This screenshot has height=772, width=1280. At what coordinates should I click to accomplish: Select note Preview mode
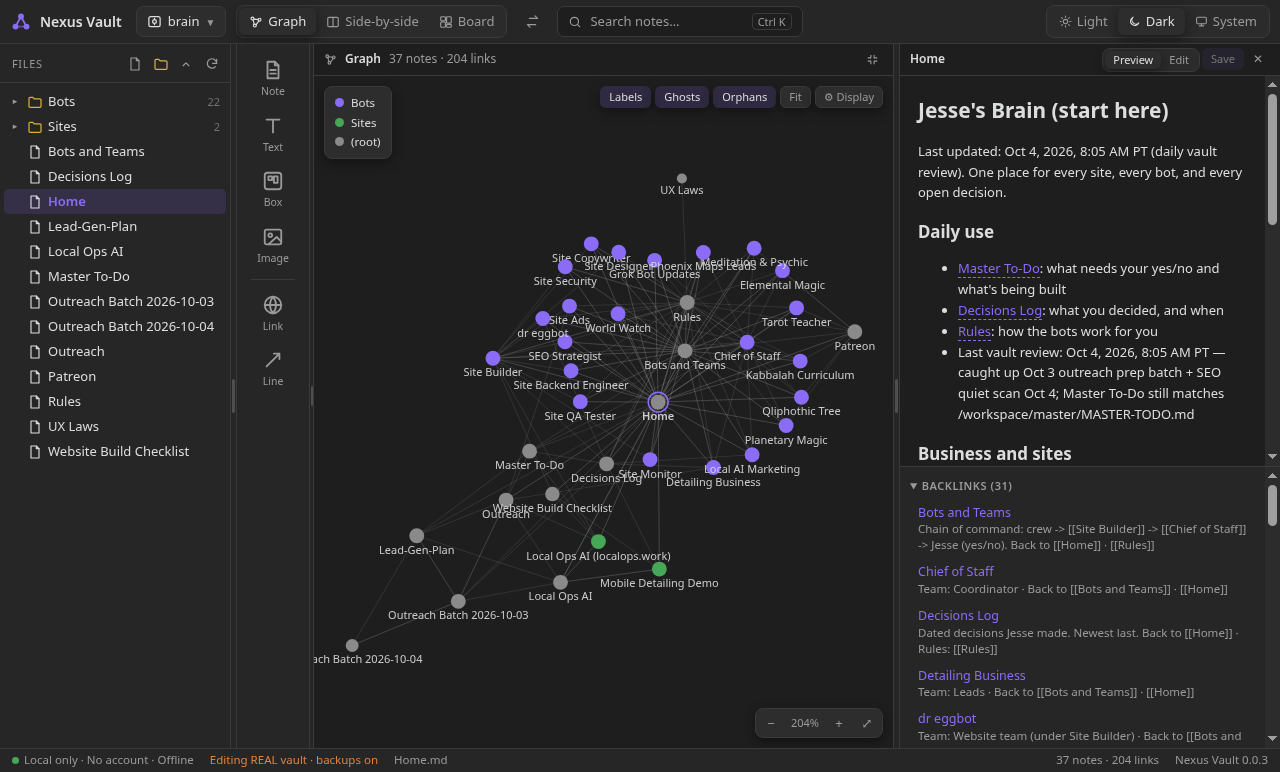[x=1133, y=60]
